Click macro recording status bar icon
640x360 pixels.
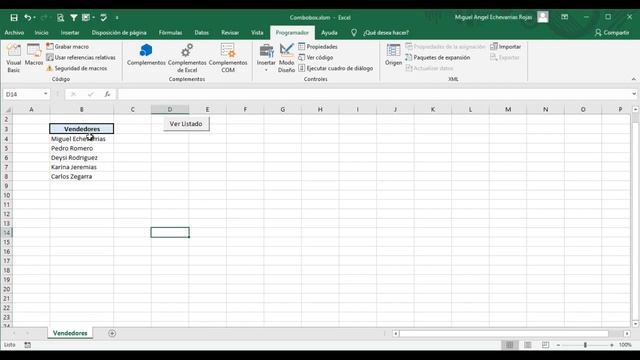(27, 345)
